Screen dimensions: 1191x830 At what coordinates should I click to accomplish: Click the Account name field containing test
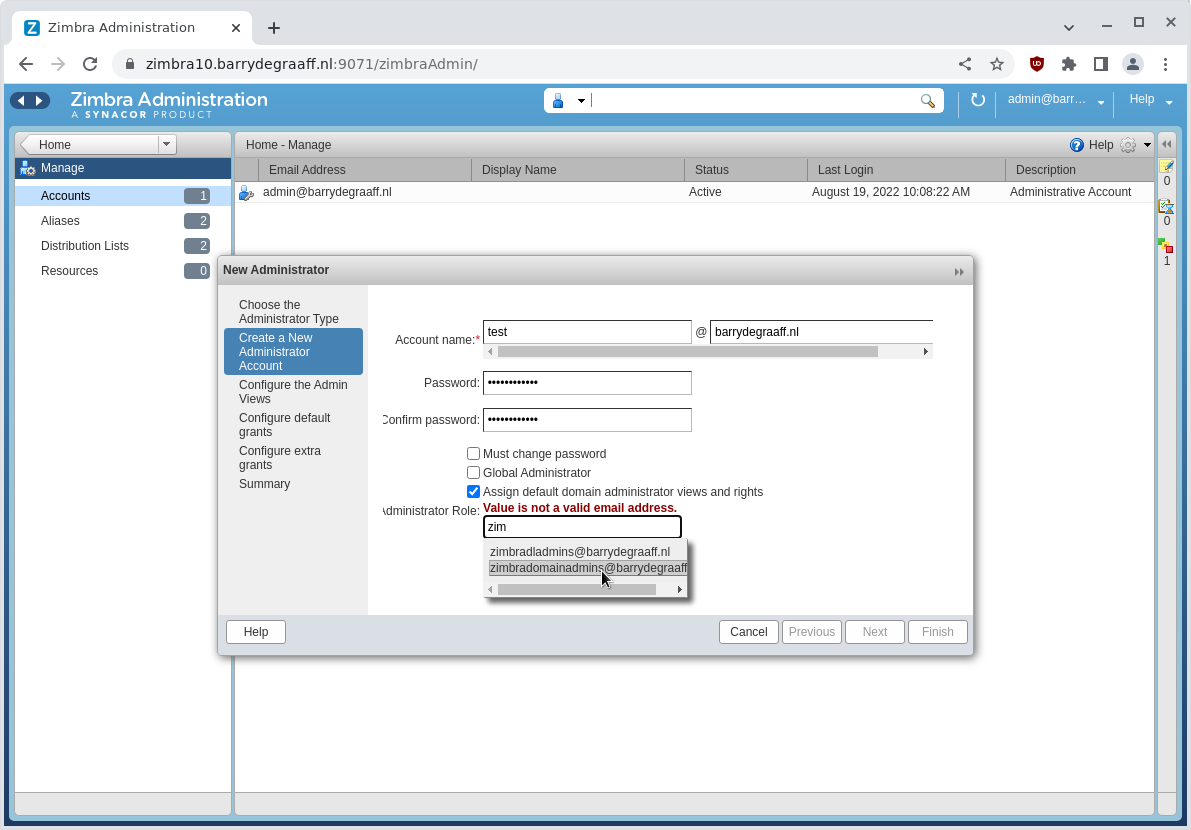pyautogui.click(x=587, y=332)
